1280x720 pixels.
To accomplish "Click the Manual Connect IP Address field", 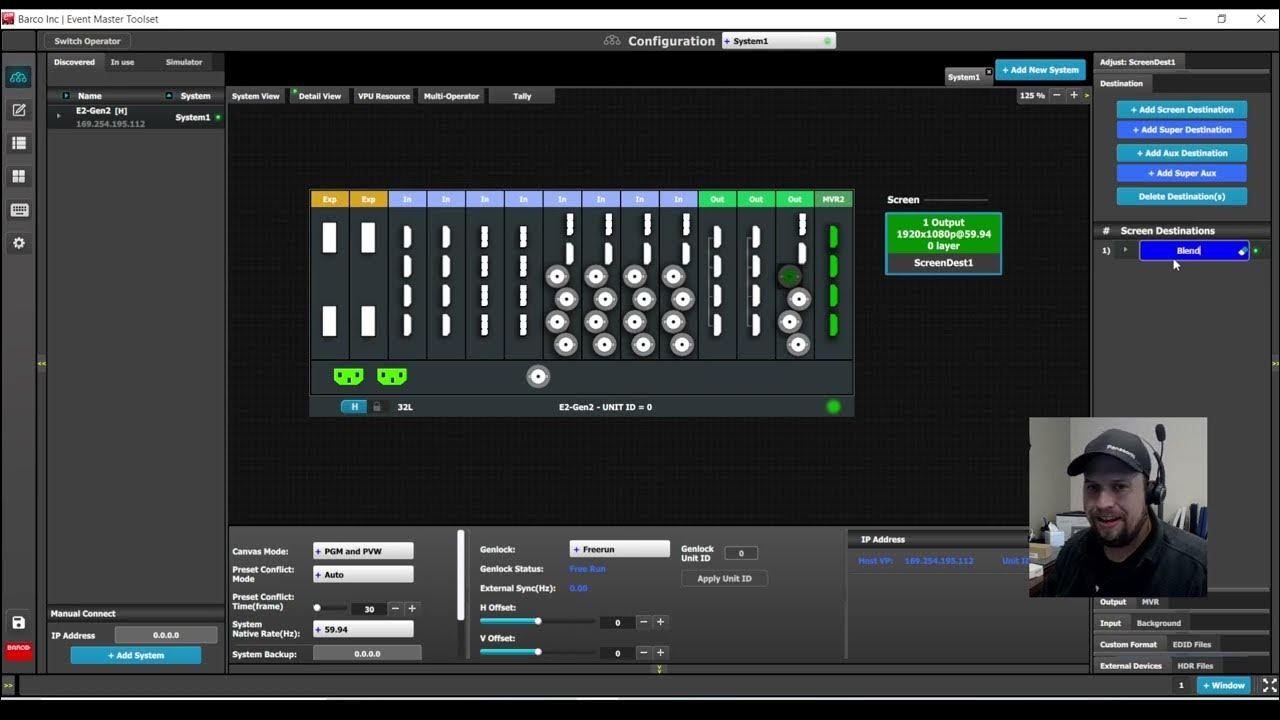I will point(166,635).
